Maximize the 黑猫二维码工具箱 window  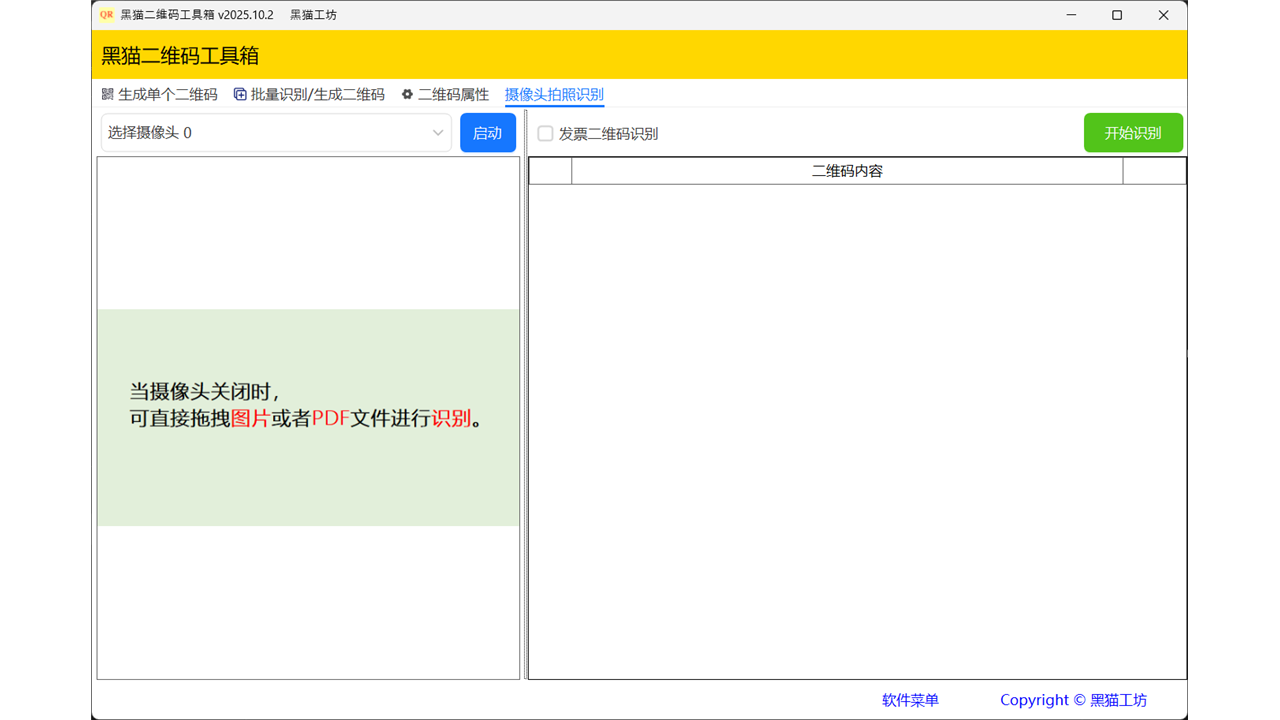click(x=1117, y=15)
